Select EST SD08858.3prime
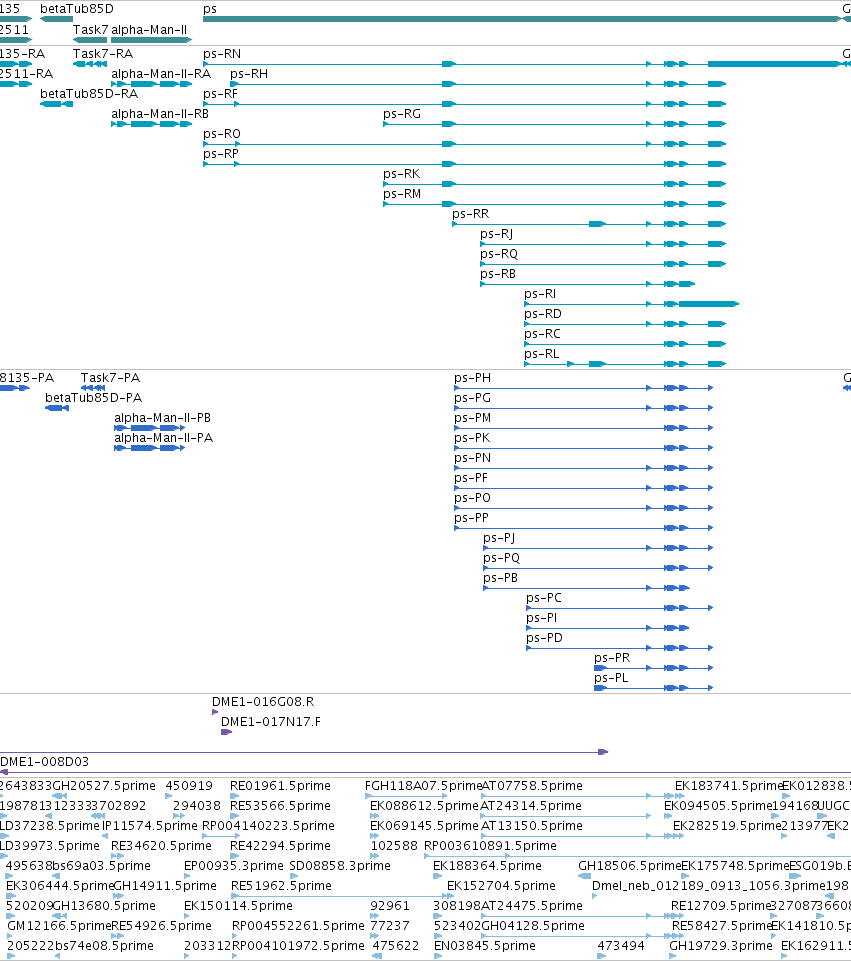Screen dimensions: 851x961 292,876
